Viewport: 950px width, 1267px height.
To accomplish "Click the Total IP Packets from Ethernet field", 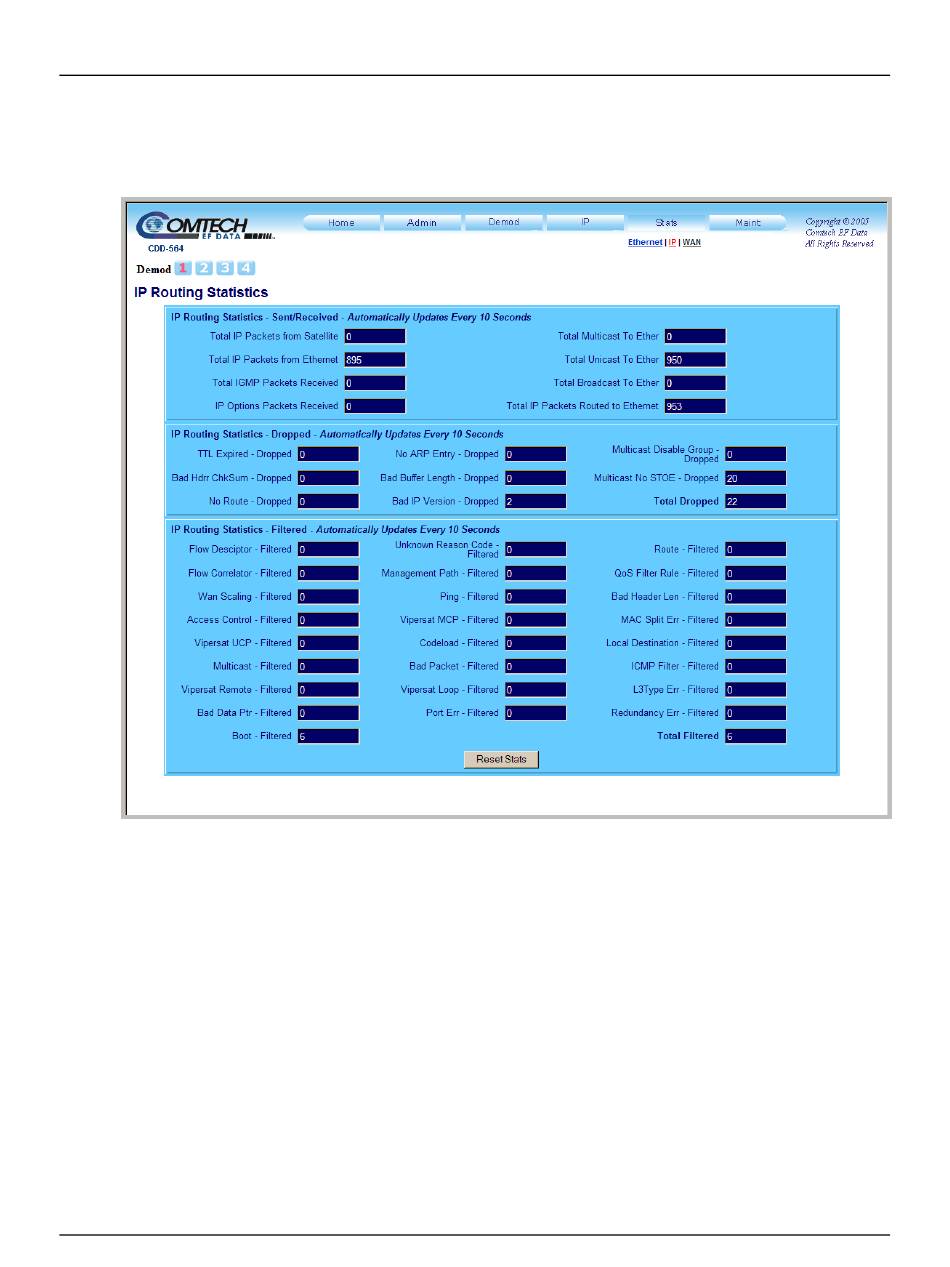I will pos(375,360).
